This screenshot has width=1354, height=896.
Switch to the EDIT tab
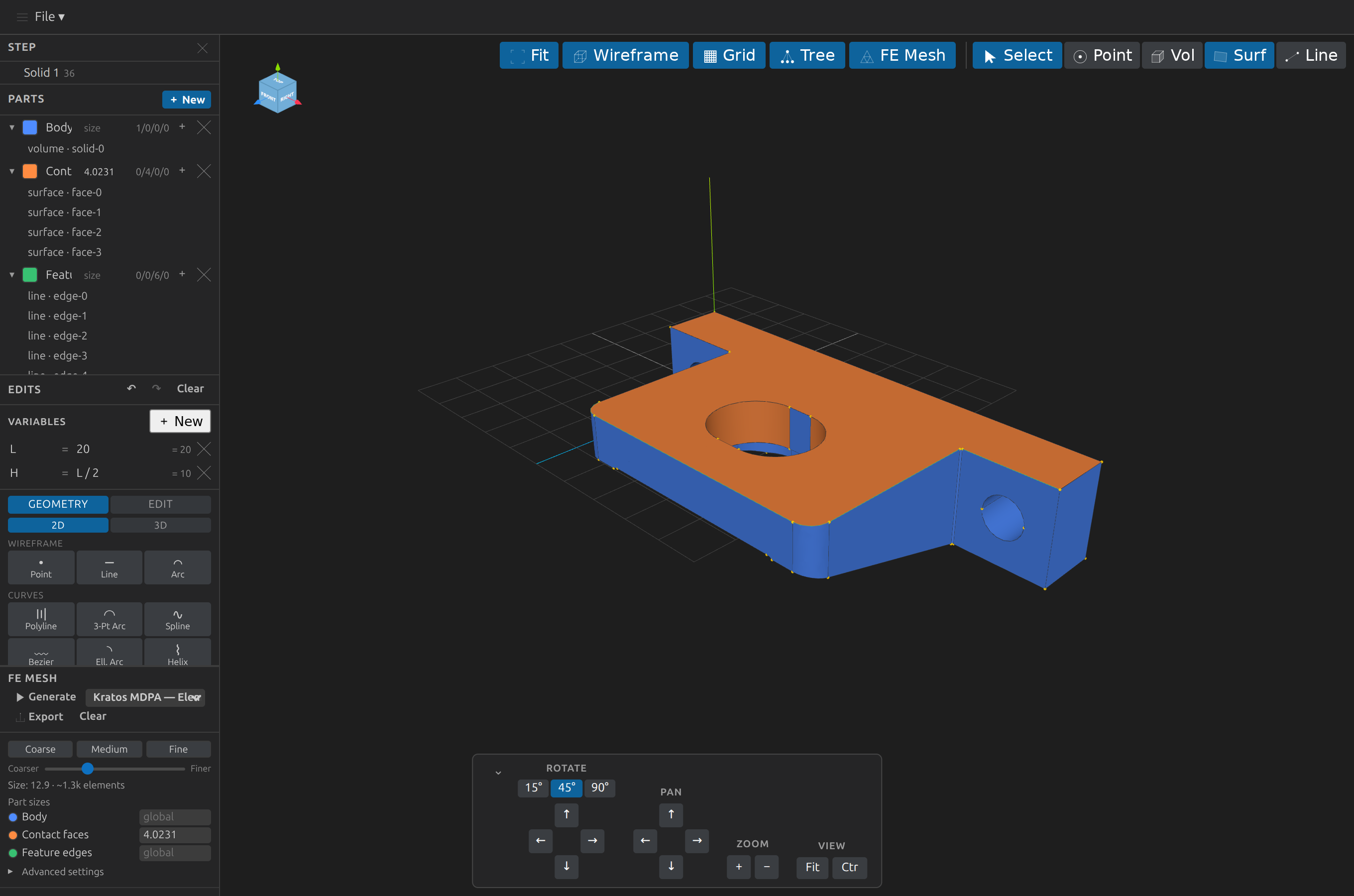coord(160,505)
